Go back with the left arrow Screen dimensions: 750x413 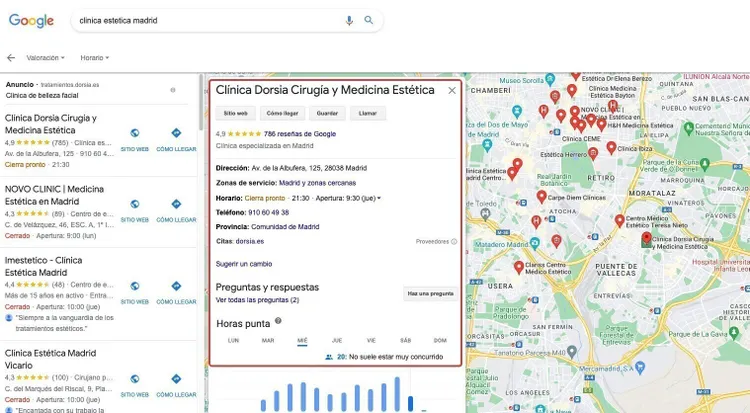(x=11, y=58)
